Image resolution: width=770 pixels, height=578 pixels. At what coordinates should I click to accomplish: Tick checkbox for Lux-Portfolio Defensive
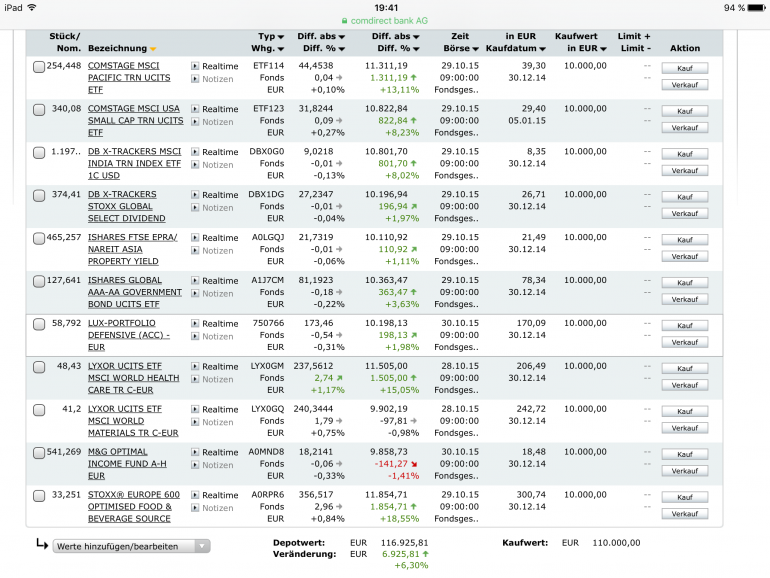point(39,324)
